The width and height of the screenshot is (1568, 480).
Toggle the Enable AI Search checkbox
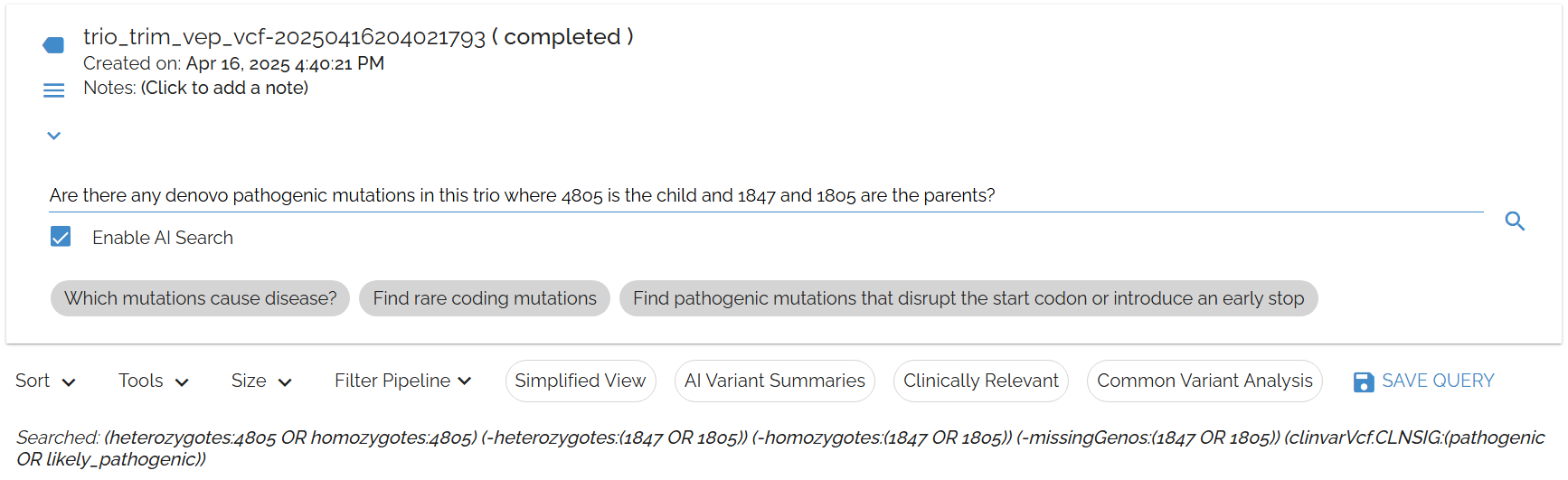point(61,237)
